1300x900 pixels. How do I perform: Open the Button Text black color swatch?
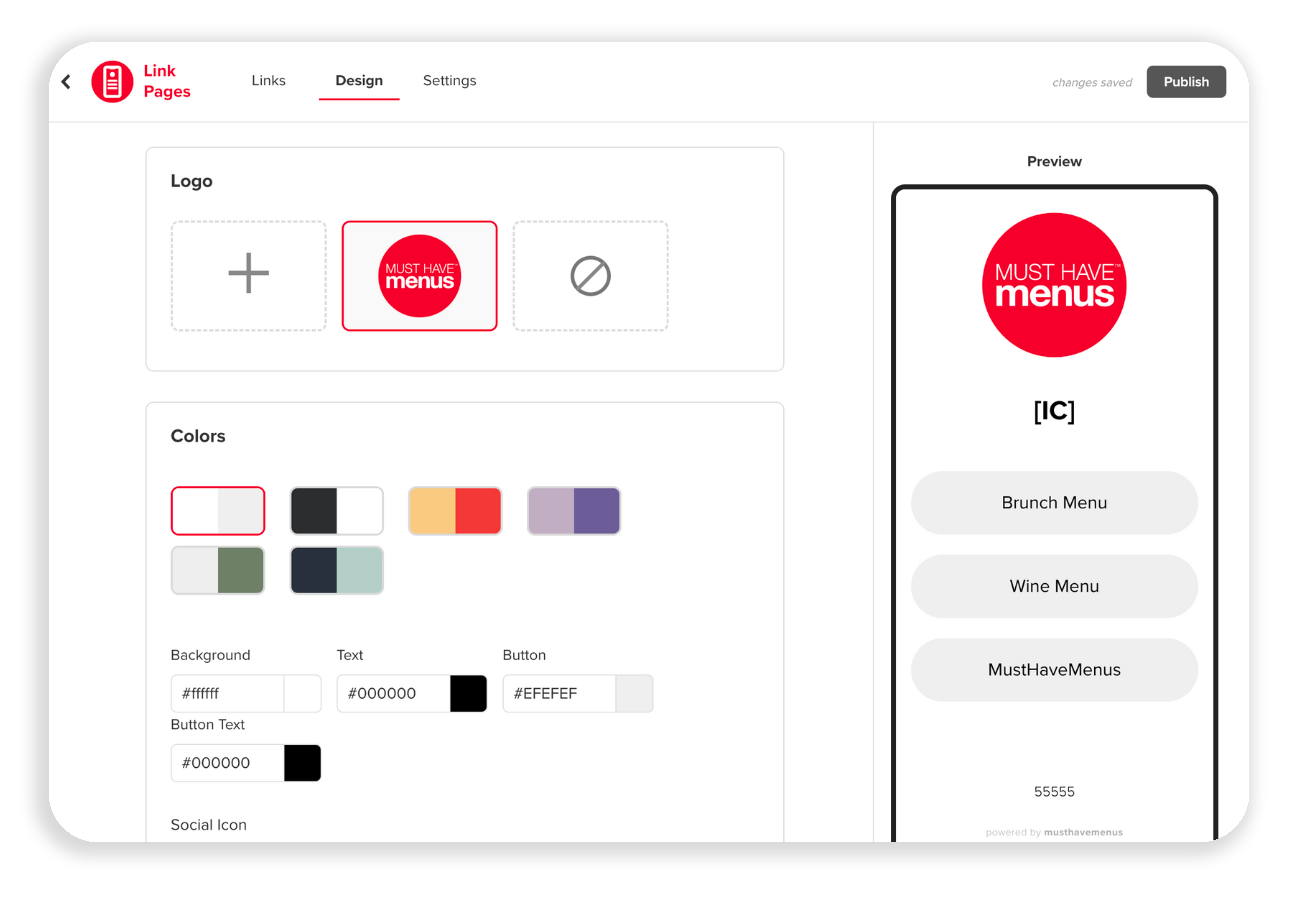pos(303,763)
